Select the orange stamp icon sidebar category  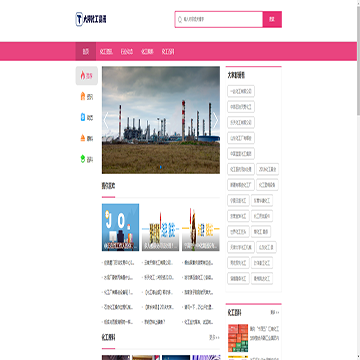coord(83,138)
